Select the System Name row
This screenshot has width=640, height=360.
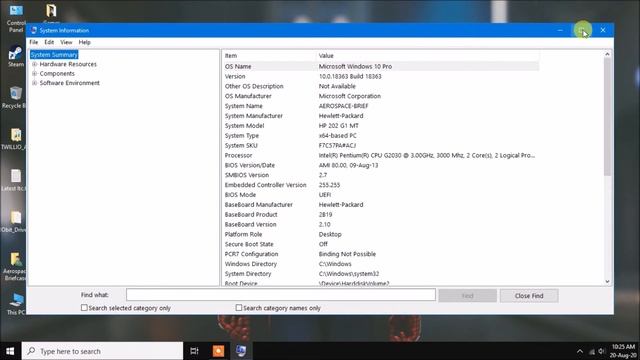(x=381, y=106)
